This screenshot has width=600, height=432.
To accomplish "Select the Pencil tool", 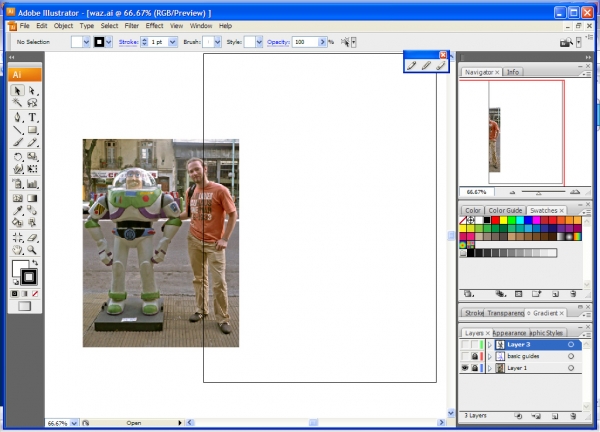I will pyautogui.click(x=32, y=142).
